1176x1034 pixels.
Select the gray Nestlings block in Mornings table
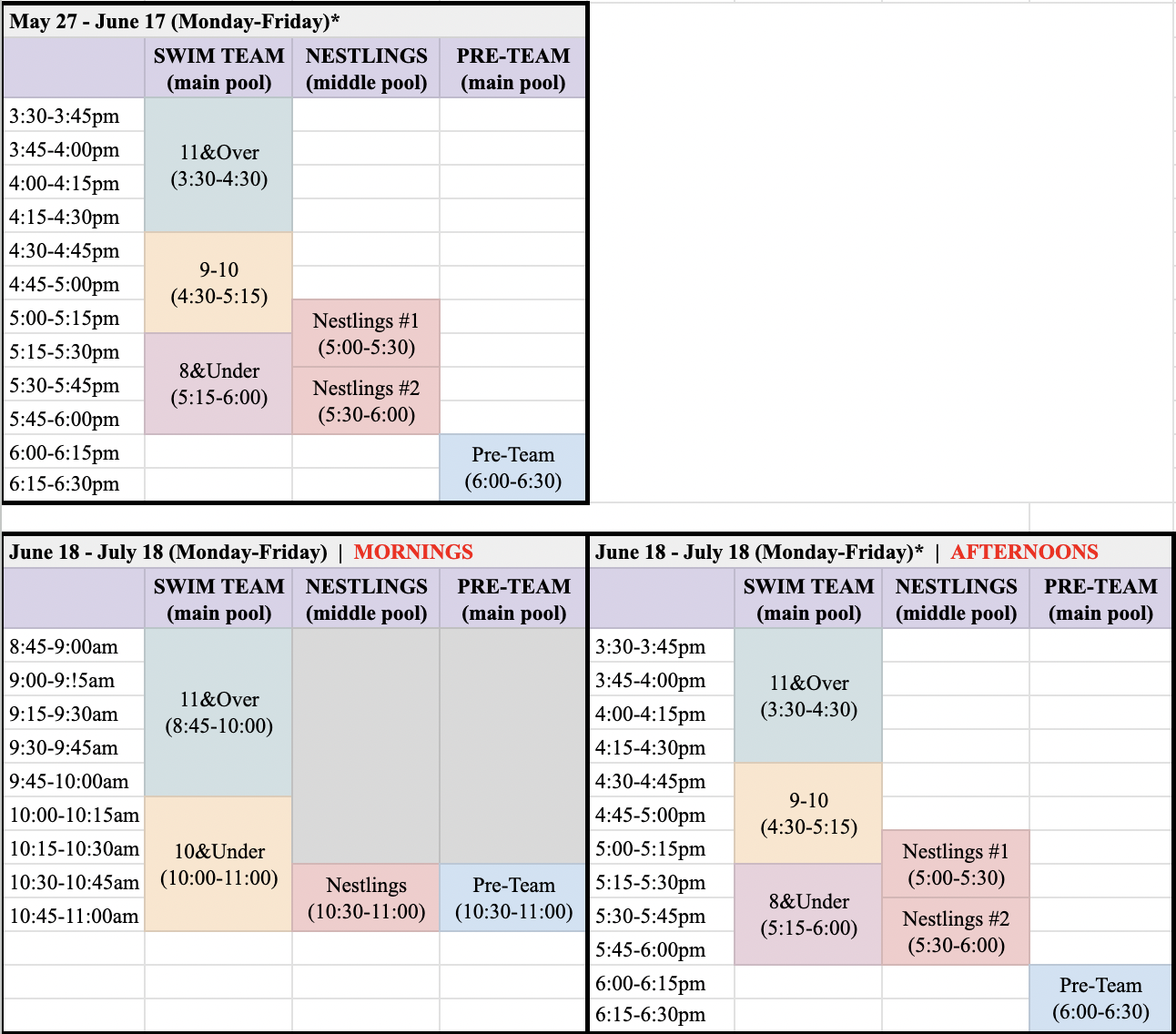click(366, 746)
